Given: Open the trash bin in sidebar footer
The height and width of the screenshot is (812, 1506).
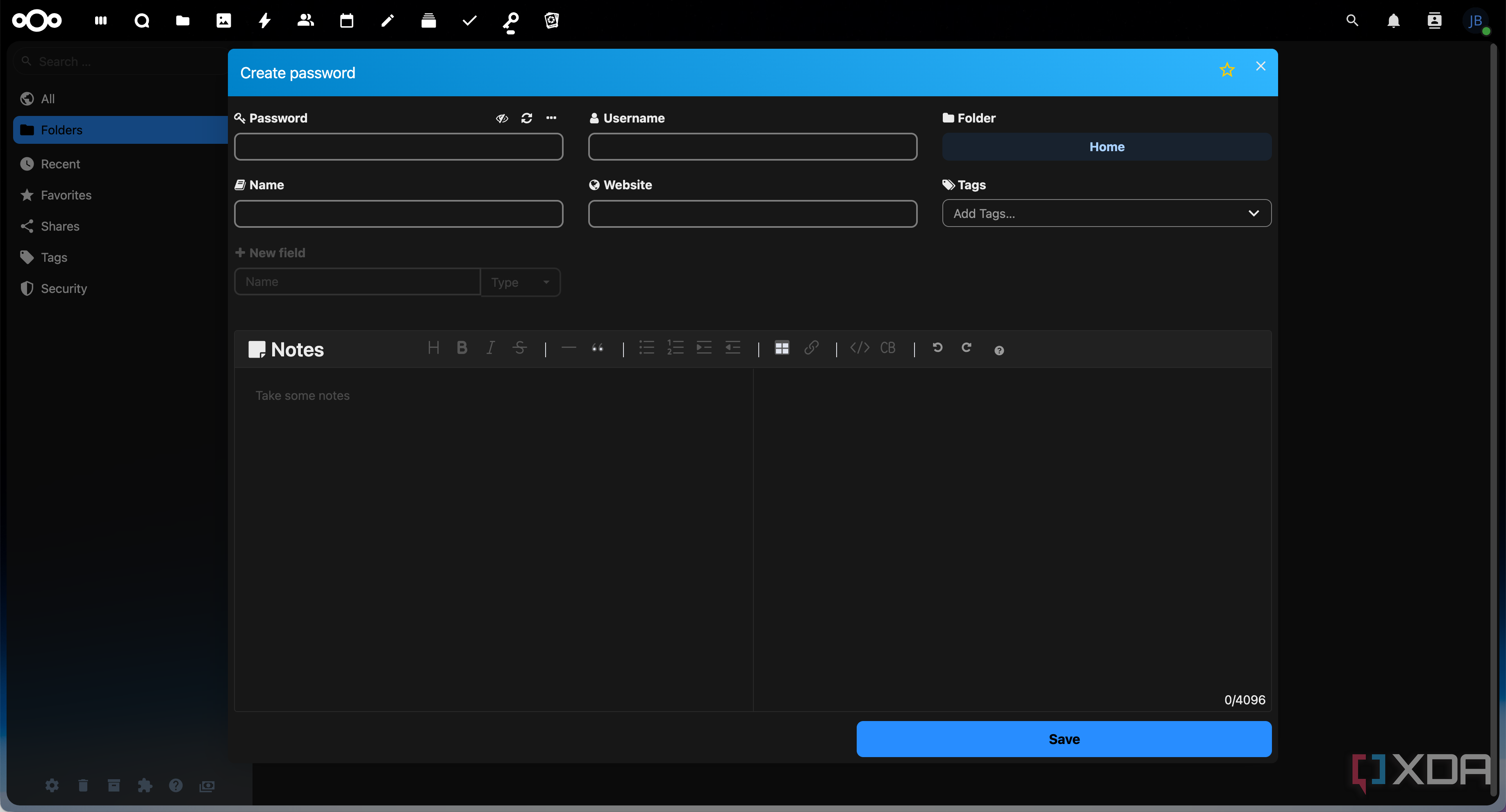Looking at the screenshot, I should coord(83,786).
